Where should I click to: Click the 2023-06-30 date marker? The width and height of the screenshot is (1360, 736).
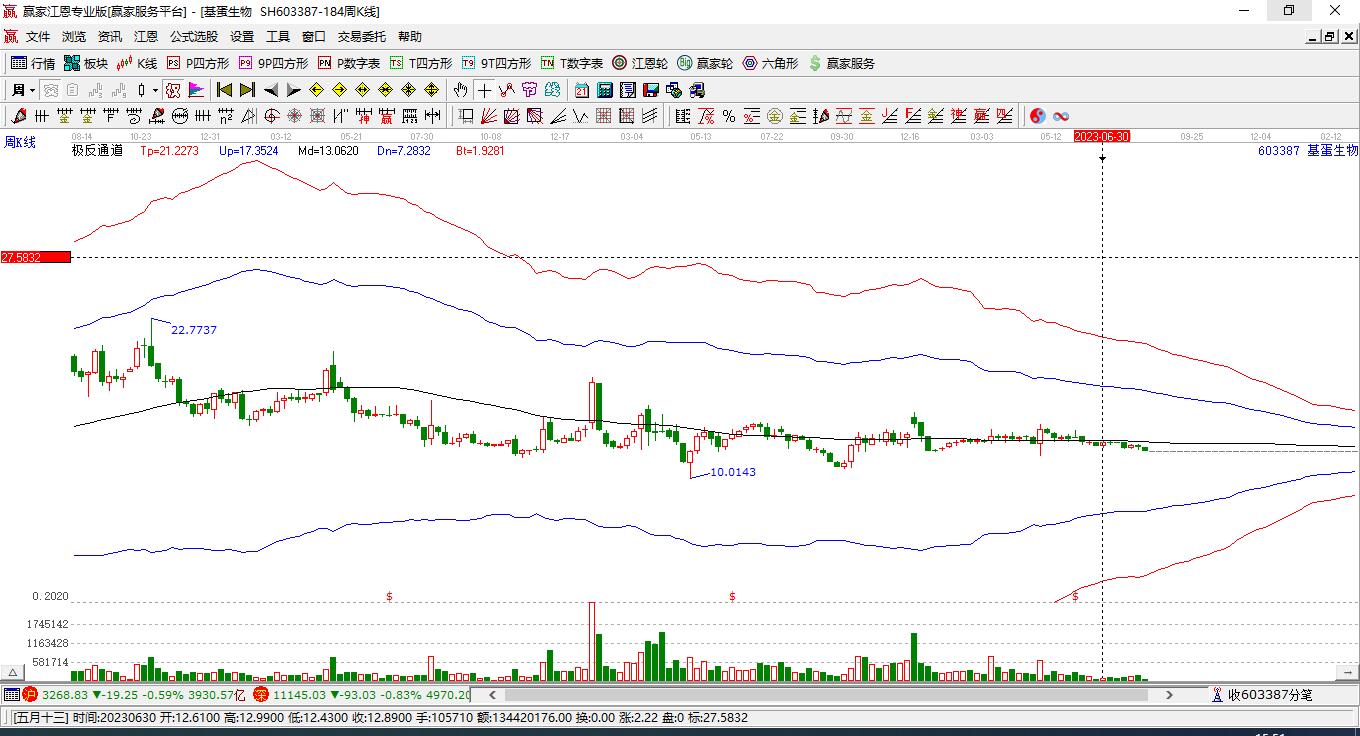1101,136
